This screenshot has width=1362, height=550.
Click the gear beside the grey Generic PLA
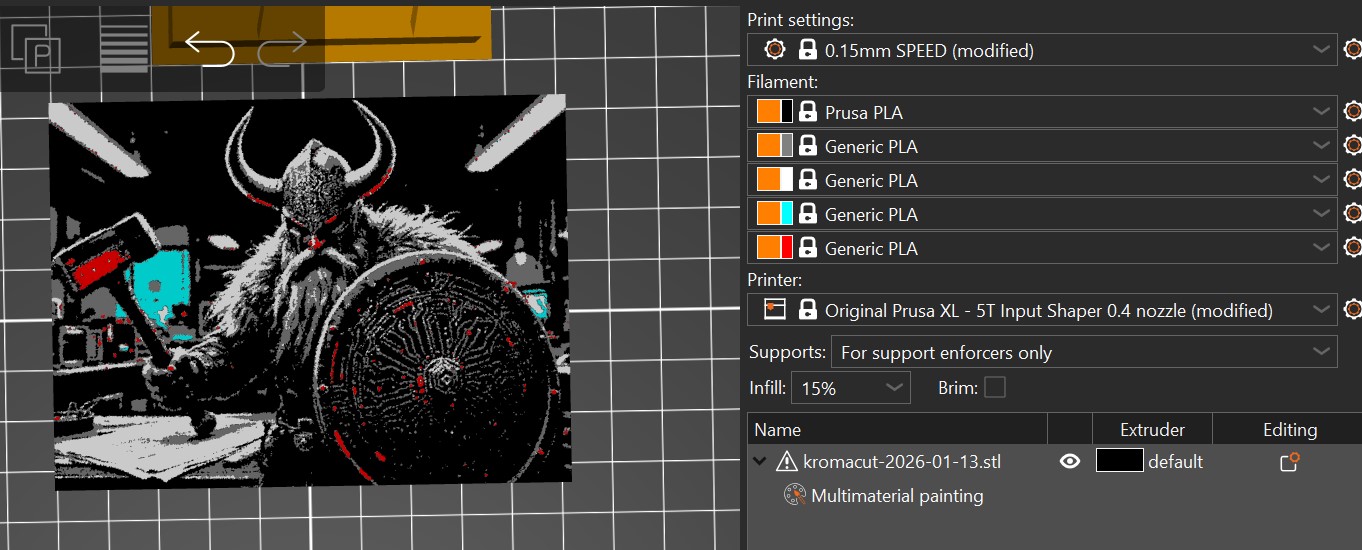tap(1352, 146)
